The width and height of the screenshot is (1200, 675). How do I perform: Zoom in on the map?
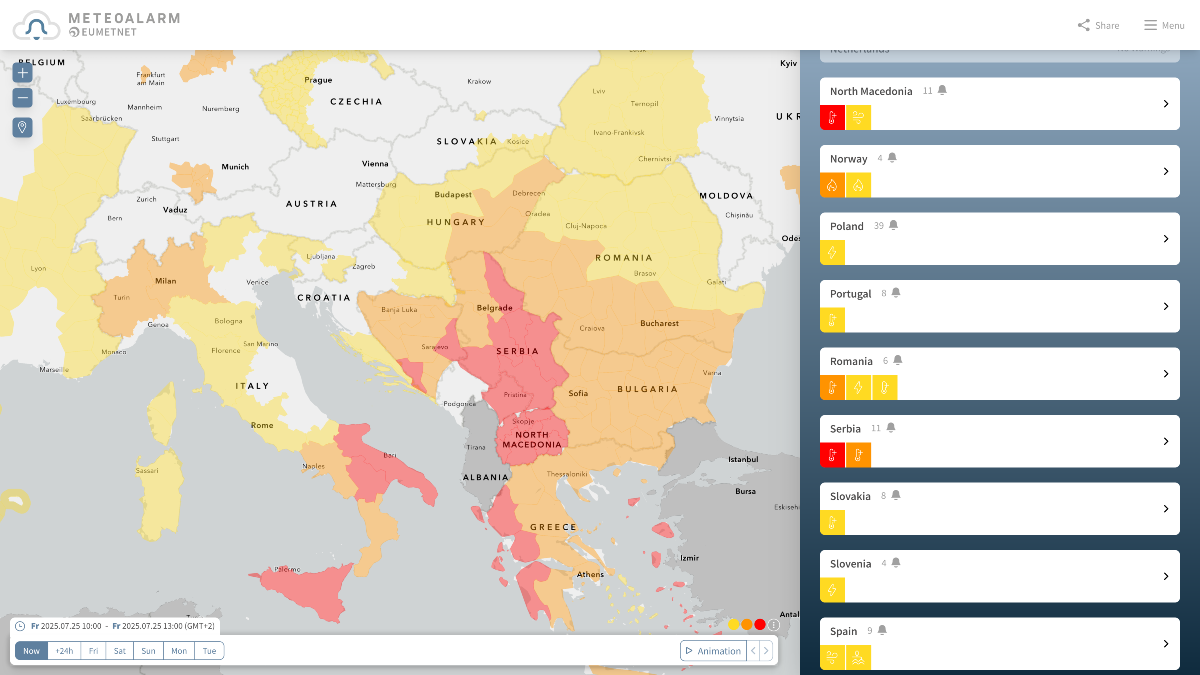coord(22,73)
